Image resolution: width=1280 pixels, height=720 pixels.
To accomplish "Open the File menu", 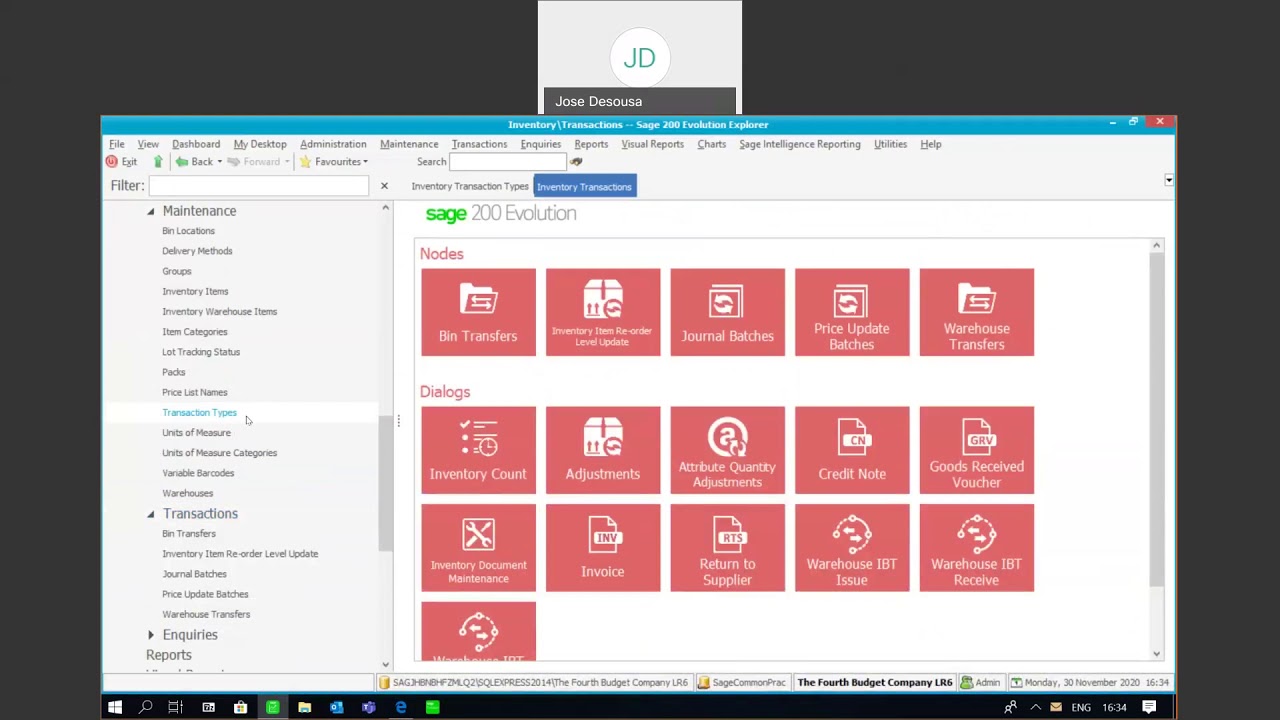I will tap(117, 144).
